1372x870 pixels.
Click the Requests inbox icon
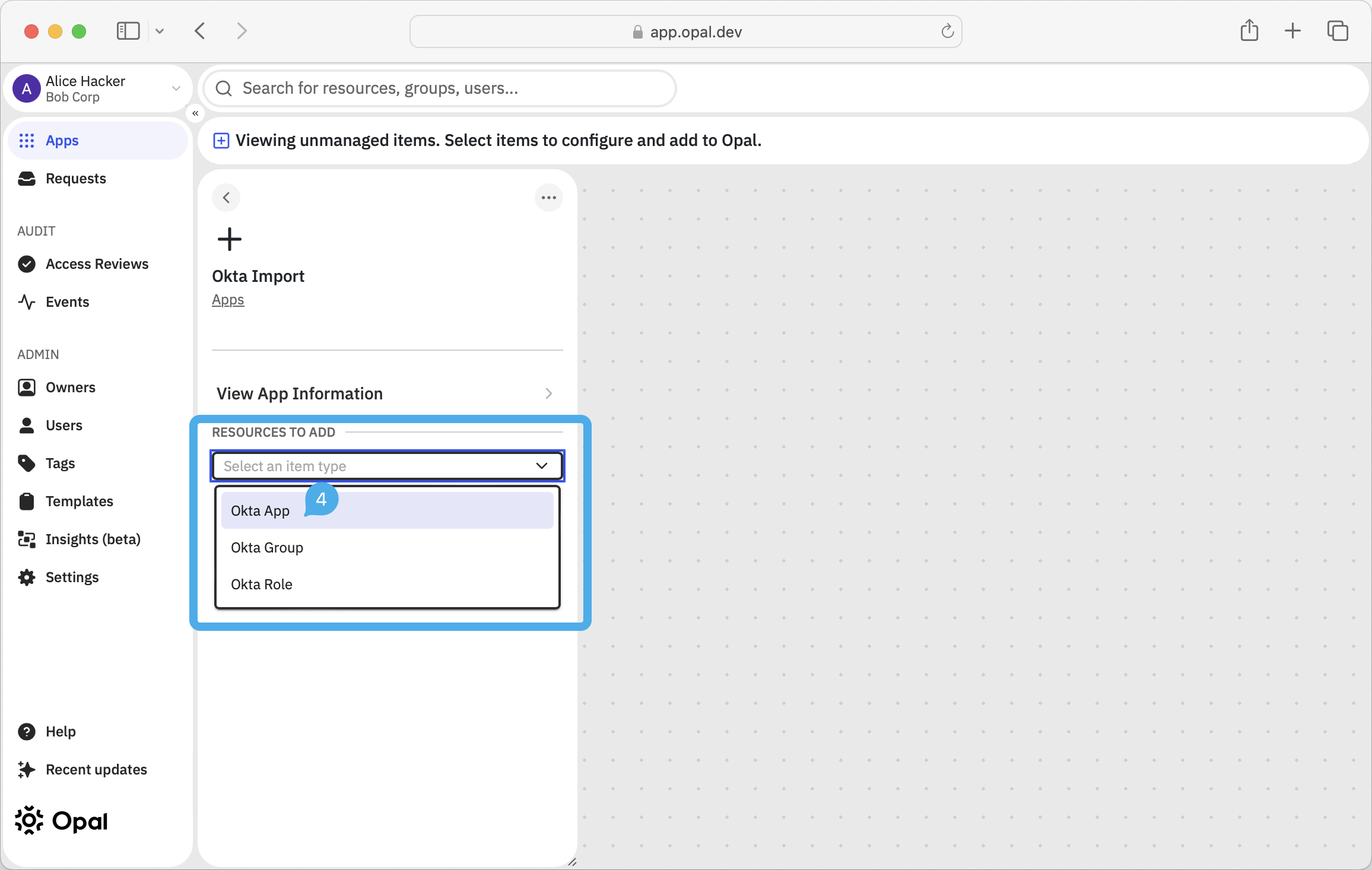pyautogui.click(x=27, y=179)
